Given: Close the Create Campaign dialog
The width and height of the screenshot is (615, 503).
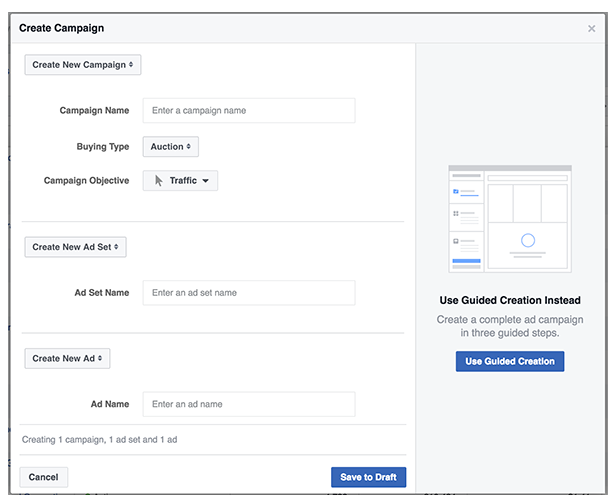Looking at the screenshot, I should coord(591,29).
